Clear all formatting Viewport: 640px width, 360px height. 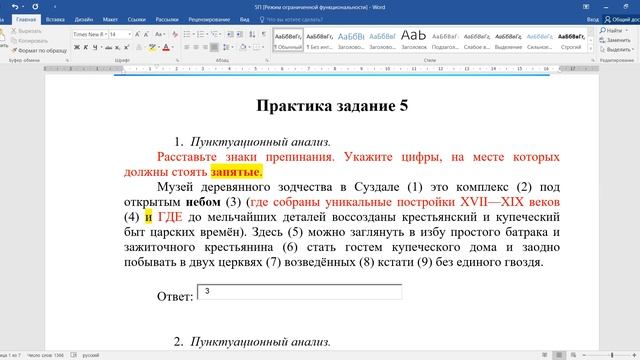pos(175,34)
